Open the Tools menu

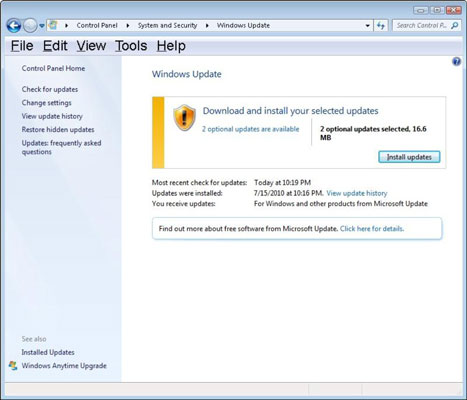pyautogui.click(x=131, y=46)
